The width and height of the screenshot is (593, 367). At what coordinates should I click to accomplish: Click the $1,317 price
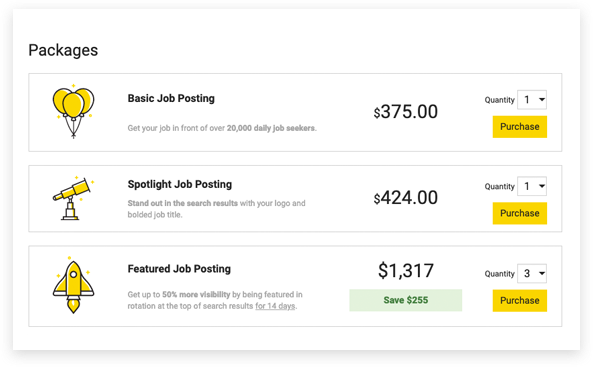(x=405, y=271)
